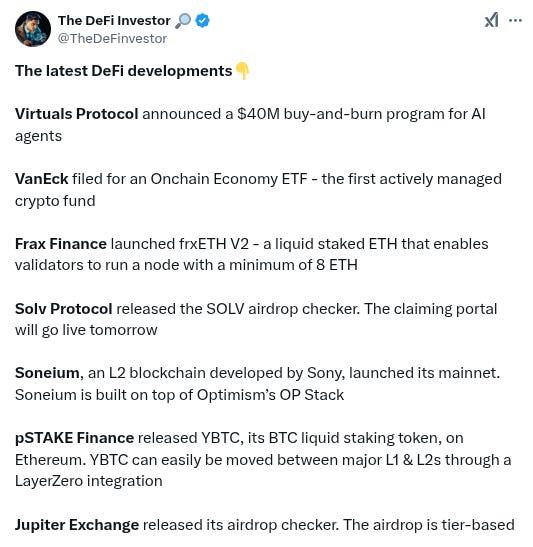Click the magnifying glass emoji by the name
Viewport: 533px width, 547px height.
point(183,21)
